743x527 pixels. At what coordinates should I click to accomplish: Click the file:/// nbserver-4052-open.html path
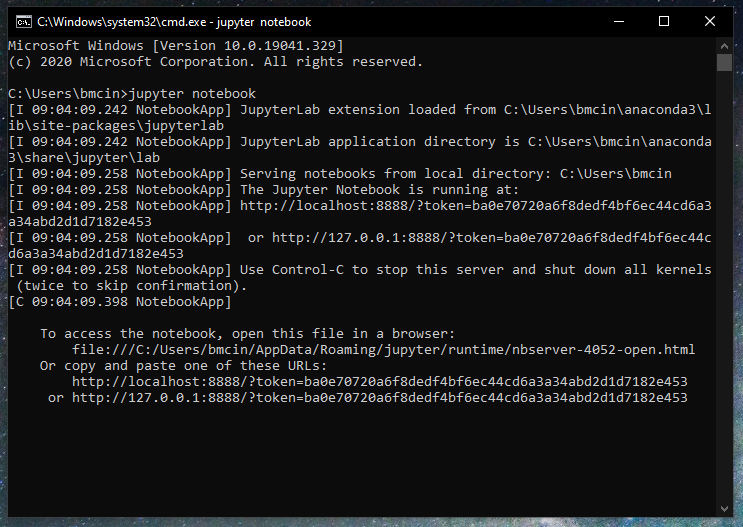point(383,350)
